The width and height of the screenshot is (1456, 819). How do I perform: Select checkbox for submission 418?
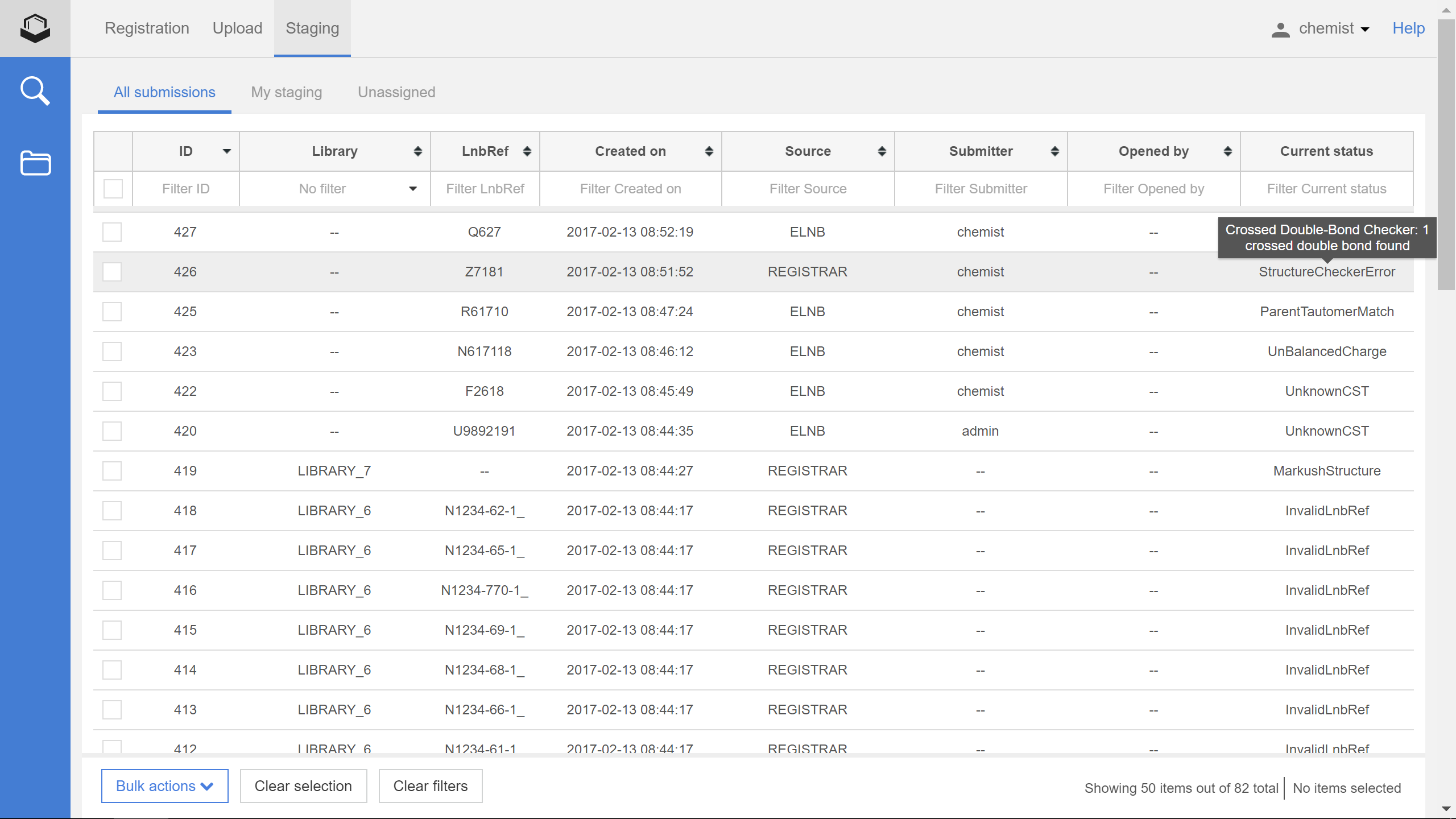click(112, 511)
